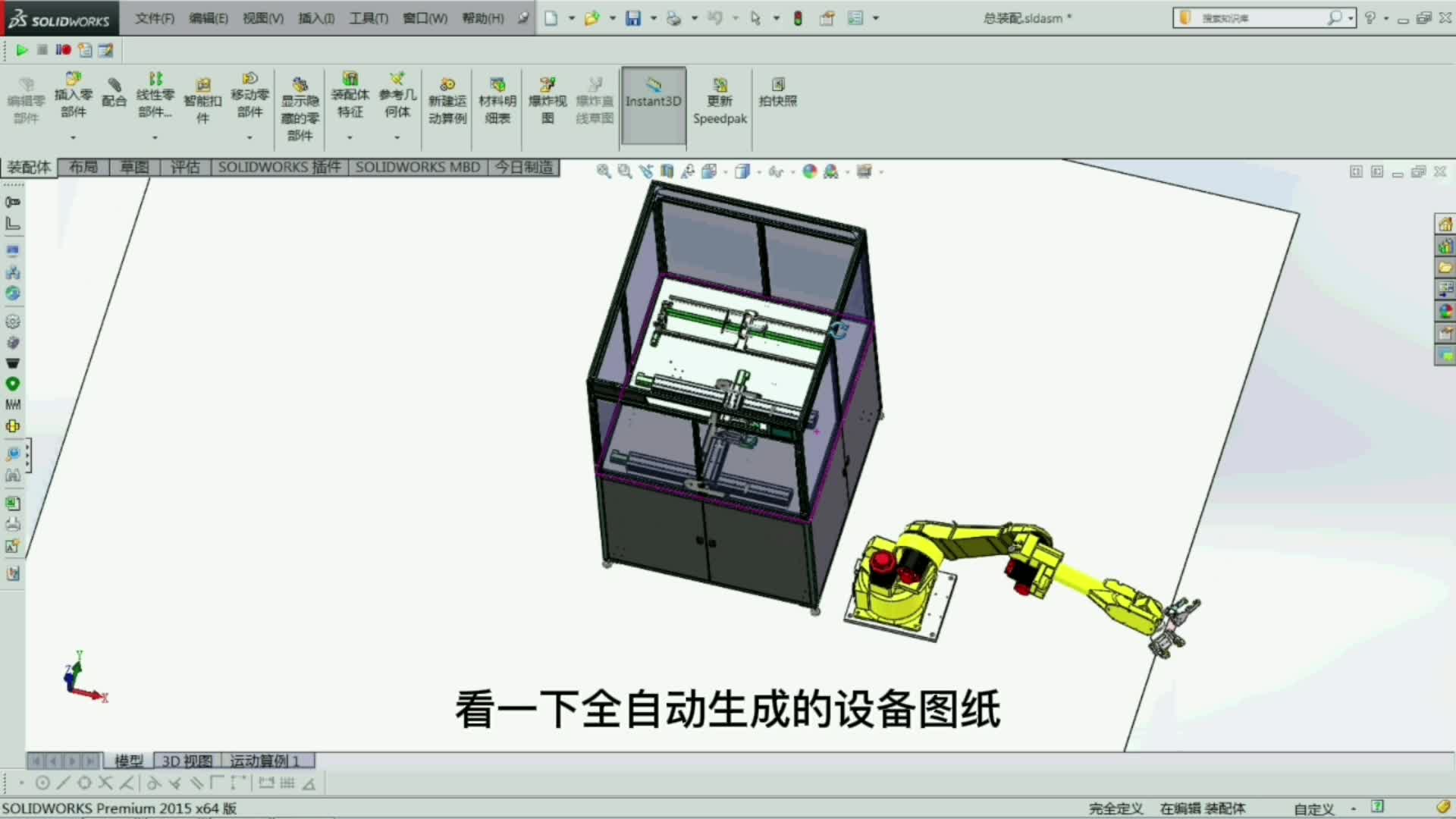Click Update Speedpak (更新 Speedpak) button

point(720,101)
